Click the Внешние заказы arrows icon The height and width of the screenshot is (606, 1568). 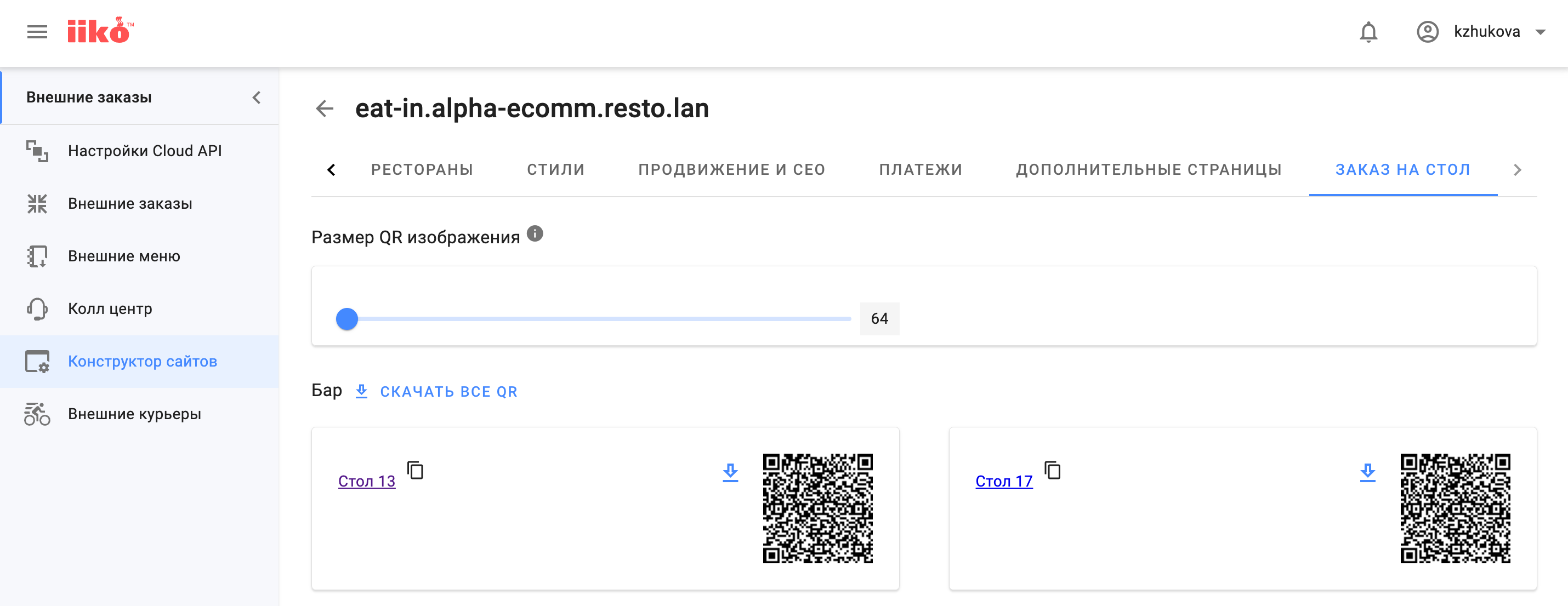click(x=37, y=203)
